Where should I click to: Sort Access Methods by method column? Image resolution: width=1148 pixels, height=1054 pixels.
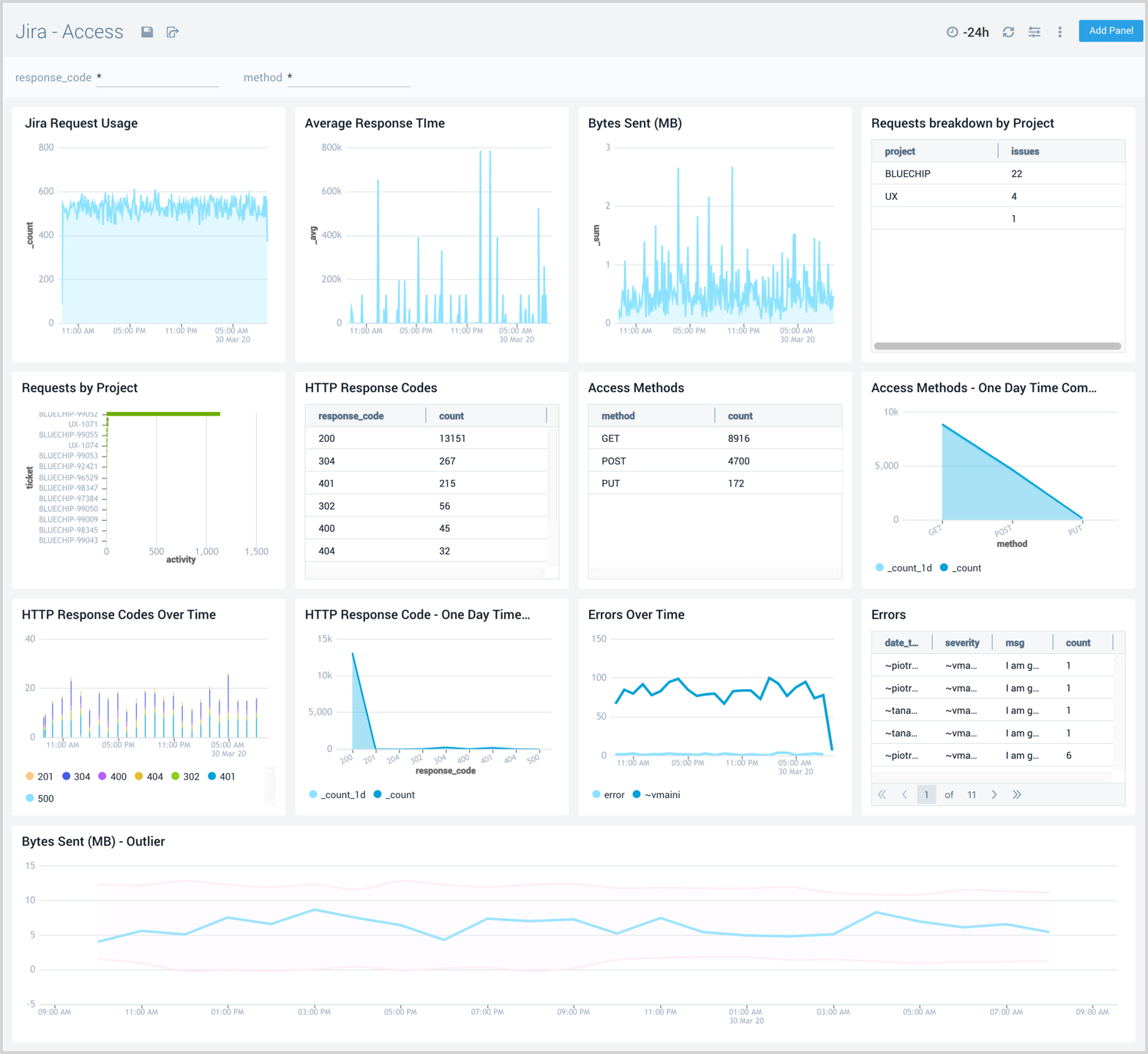click(618, 416)
